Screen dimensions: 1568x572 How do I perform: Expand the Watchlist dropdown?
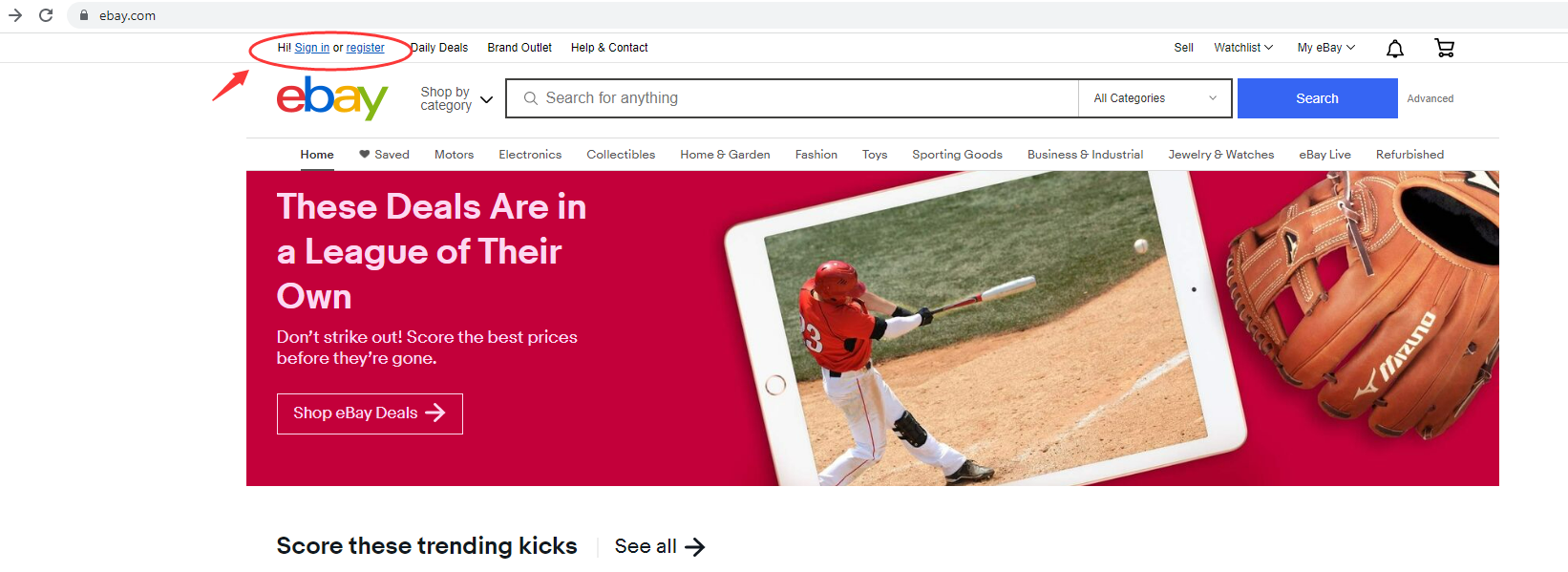pyautogui.click(x=1243, y=48)
